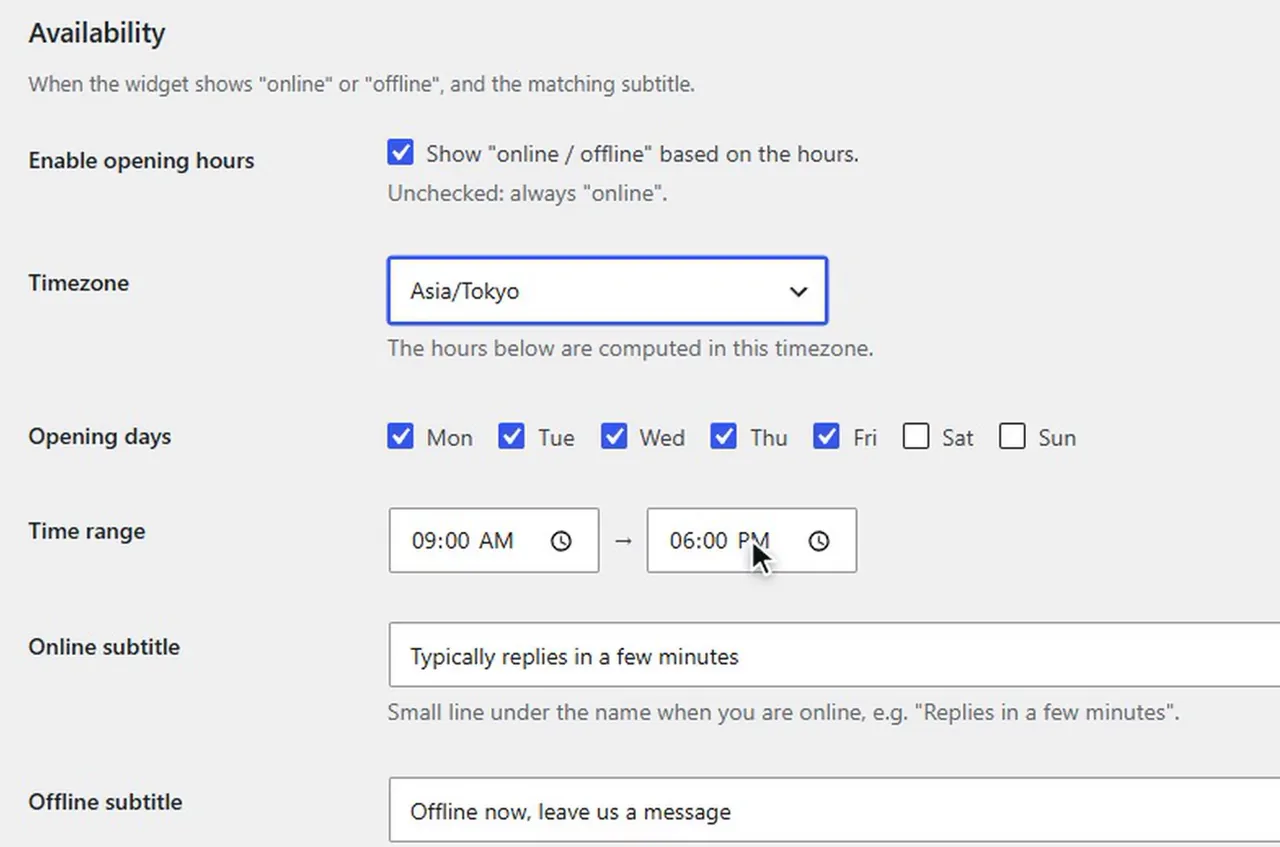Click the 'When the widget shows' description
The height and width of the screenshot is (847, 1280).
[x=361, y=84]
